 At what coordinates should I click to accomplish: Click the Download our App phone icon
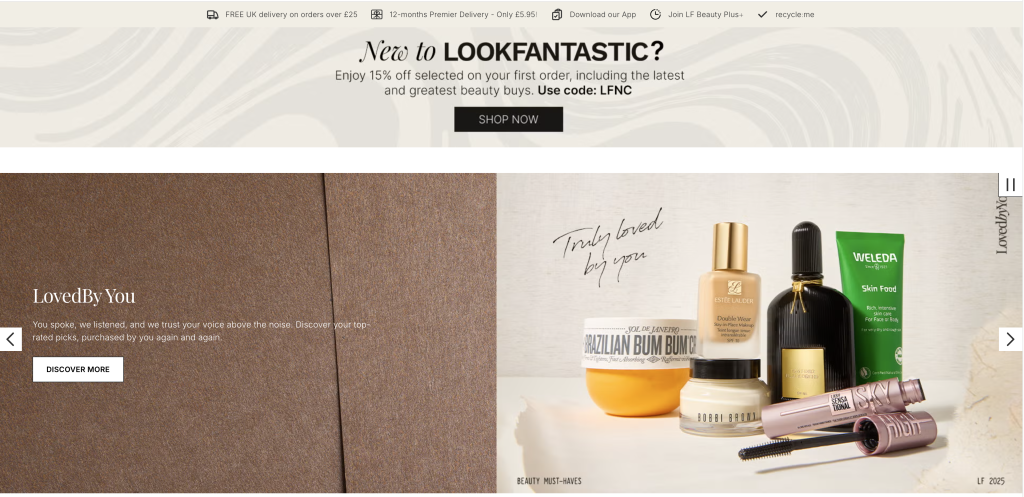[x=557, y=14]
